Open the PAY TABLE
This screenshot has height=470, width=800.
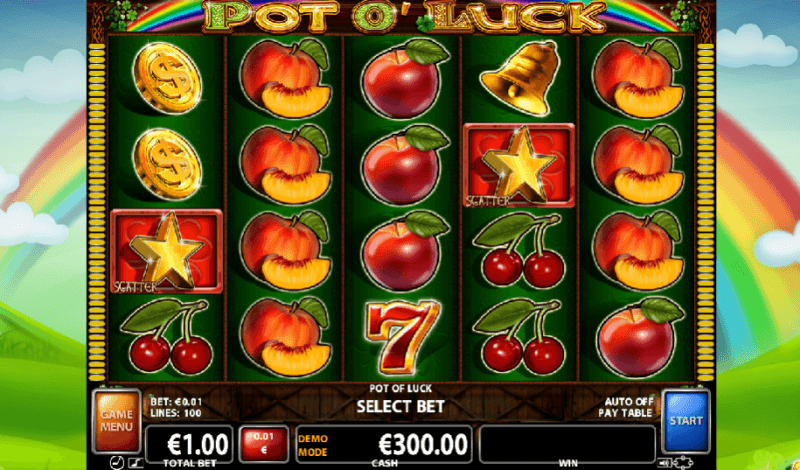[626, 413]
